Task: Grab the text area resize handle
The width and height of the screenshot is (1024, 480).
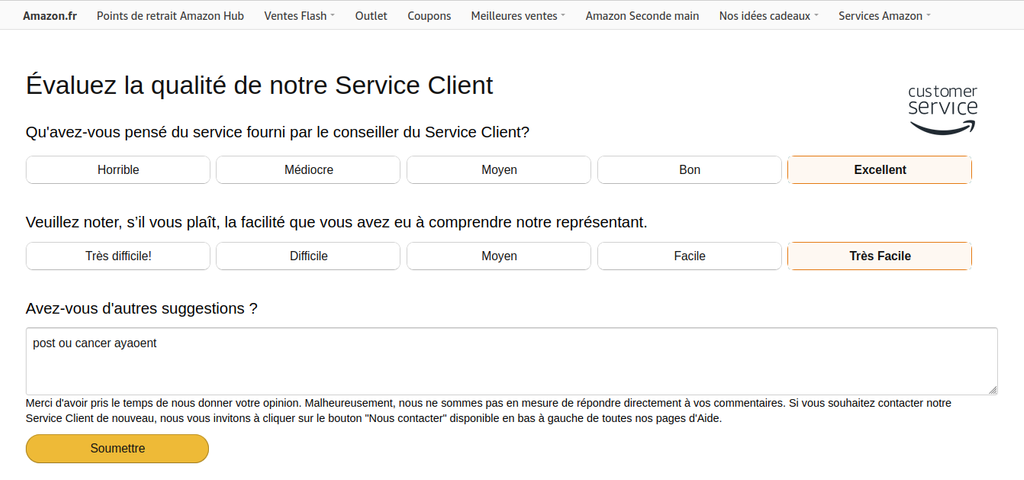Action: tap(993, 390)
